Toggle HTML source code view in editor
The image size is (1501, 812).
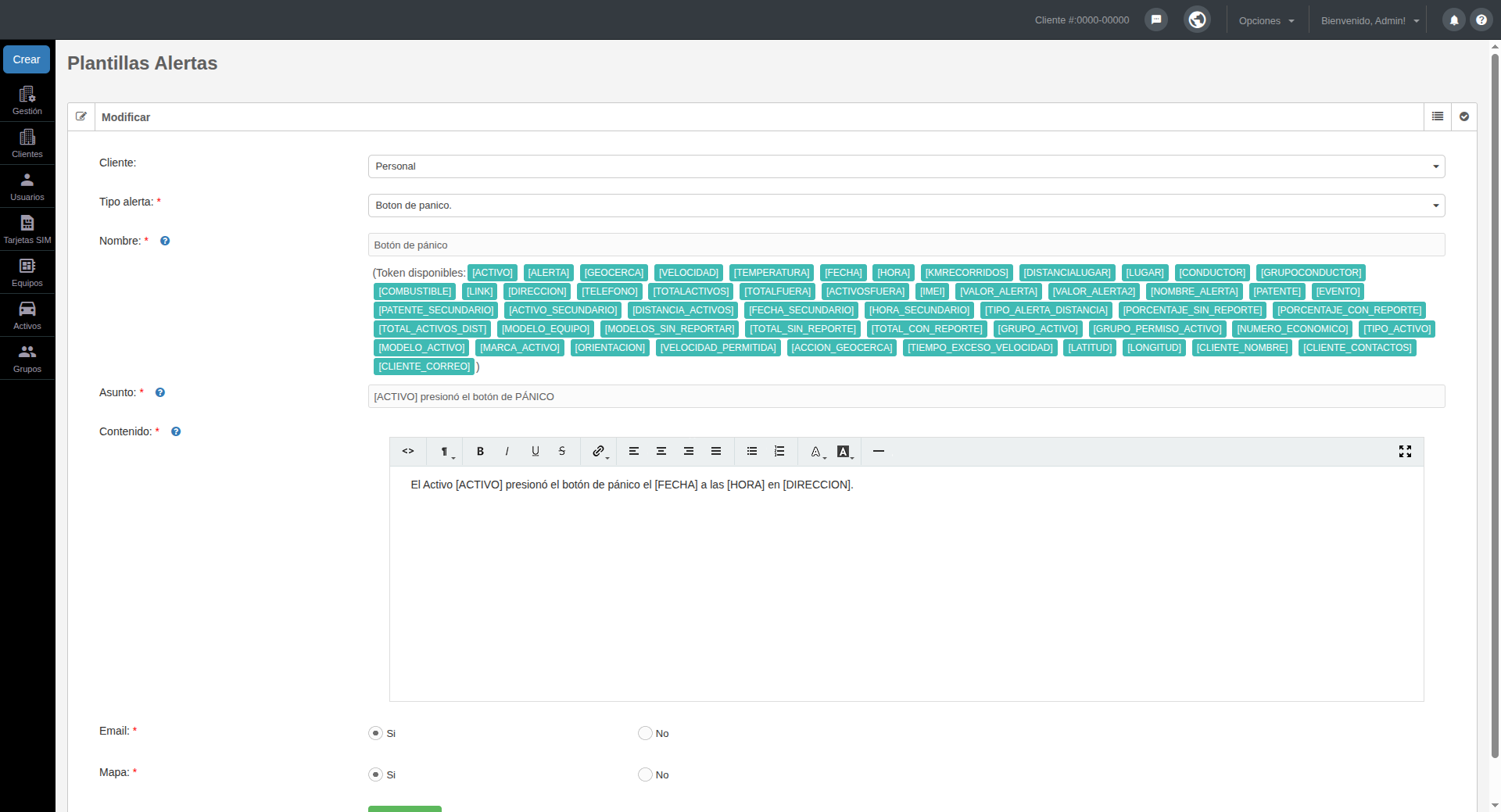click(x=408, y=452)
